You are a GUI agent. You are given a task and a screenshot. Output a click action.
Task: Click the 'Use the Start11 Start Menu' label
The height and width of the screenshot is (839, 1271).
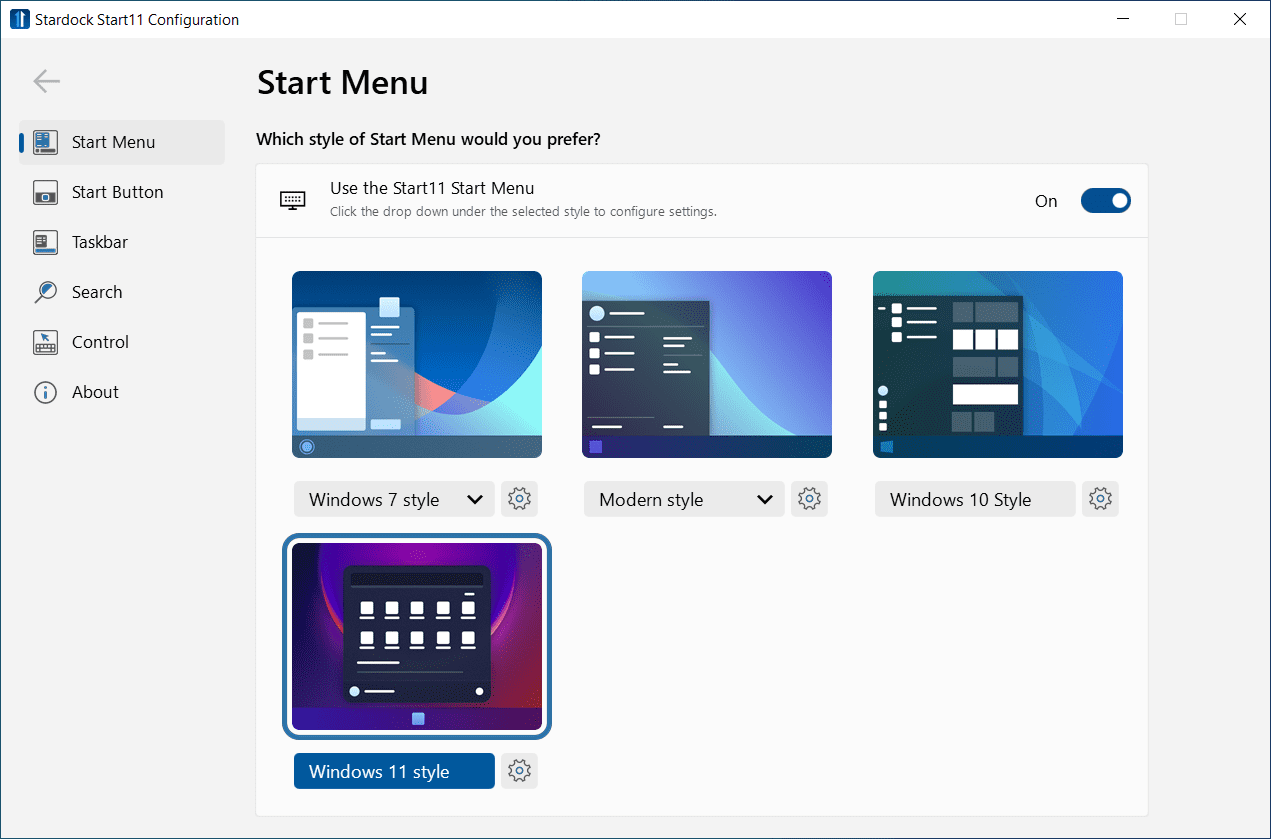click(x=432, y=188)
